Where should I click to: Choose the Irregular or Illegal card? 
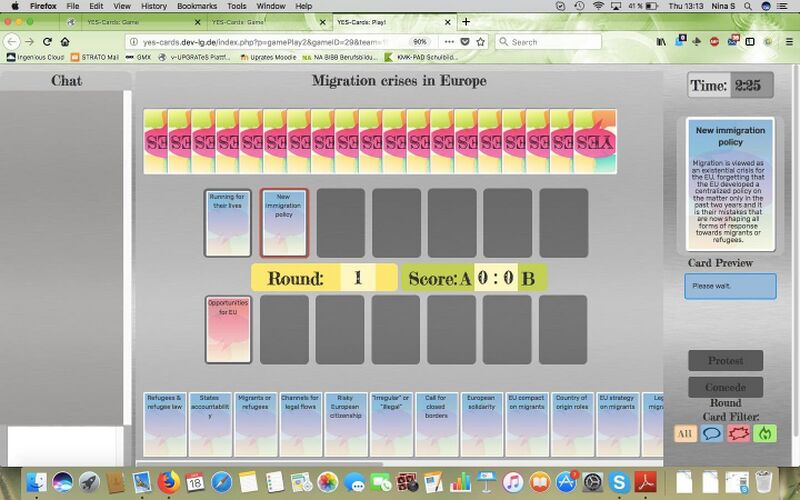391,424
